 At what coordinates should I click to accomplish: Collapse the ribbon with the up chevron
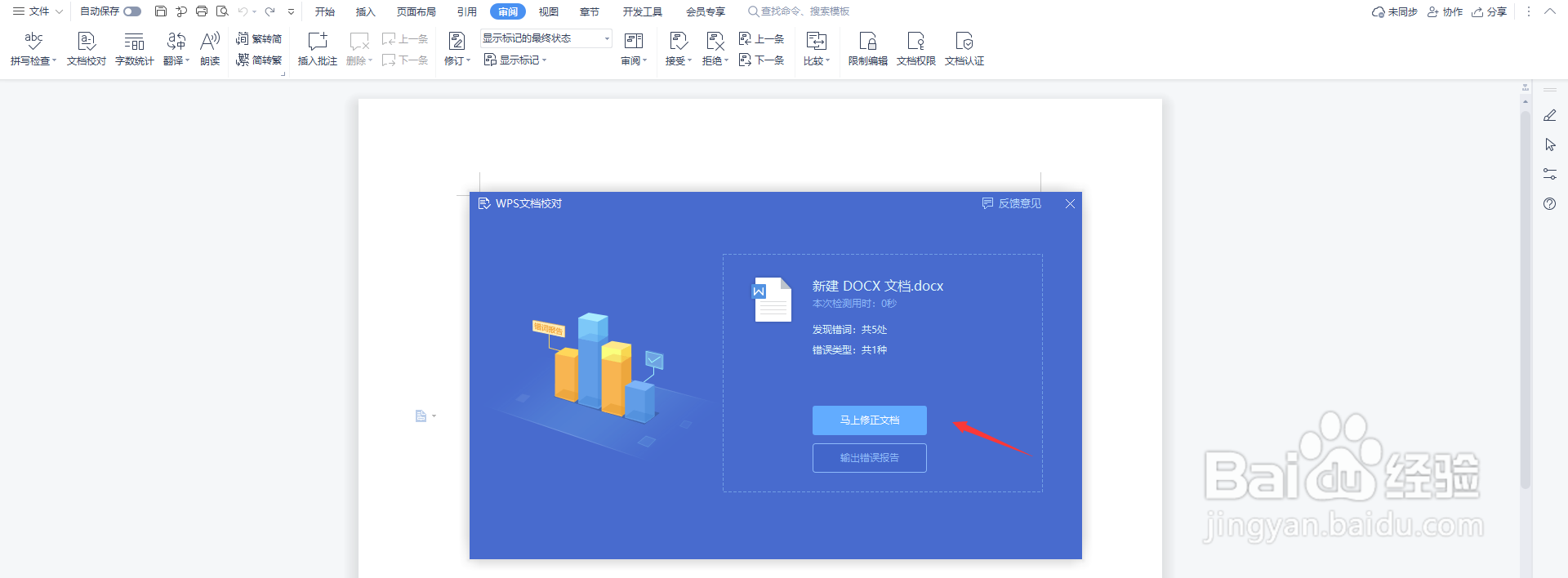point(1549,11)
